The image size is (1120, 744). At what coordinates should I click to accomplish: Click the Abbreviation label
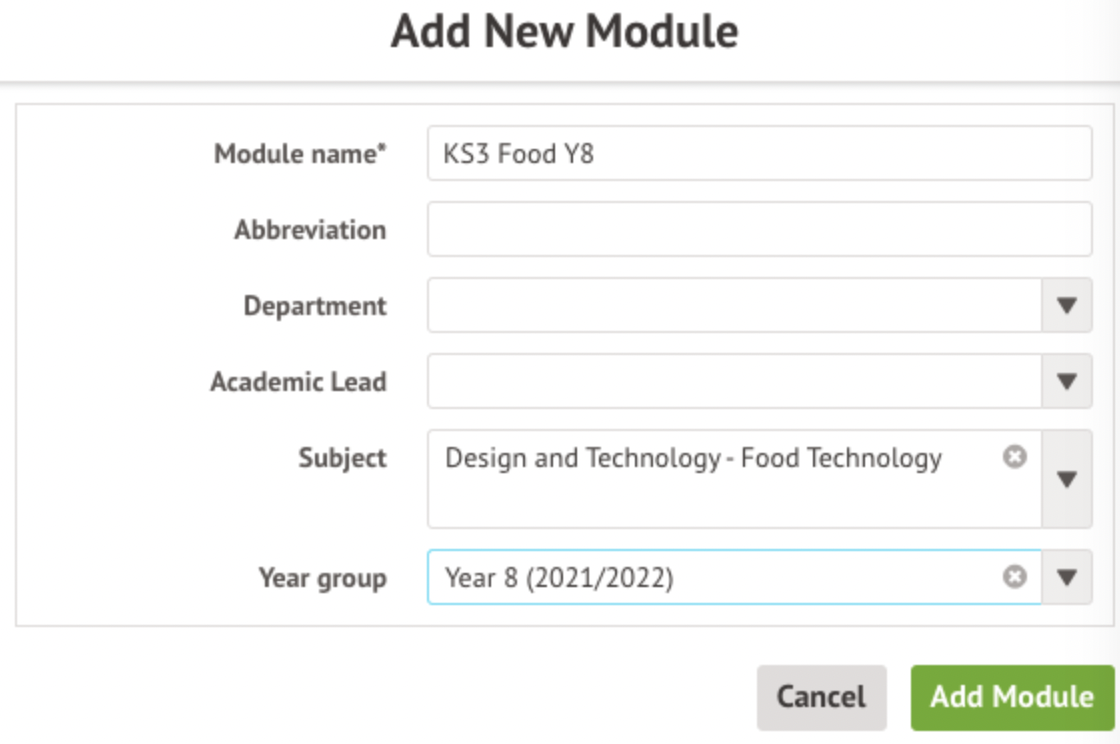click(x=310, y=230)
